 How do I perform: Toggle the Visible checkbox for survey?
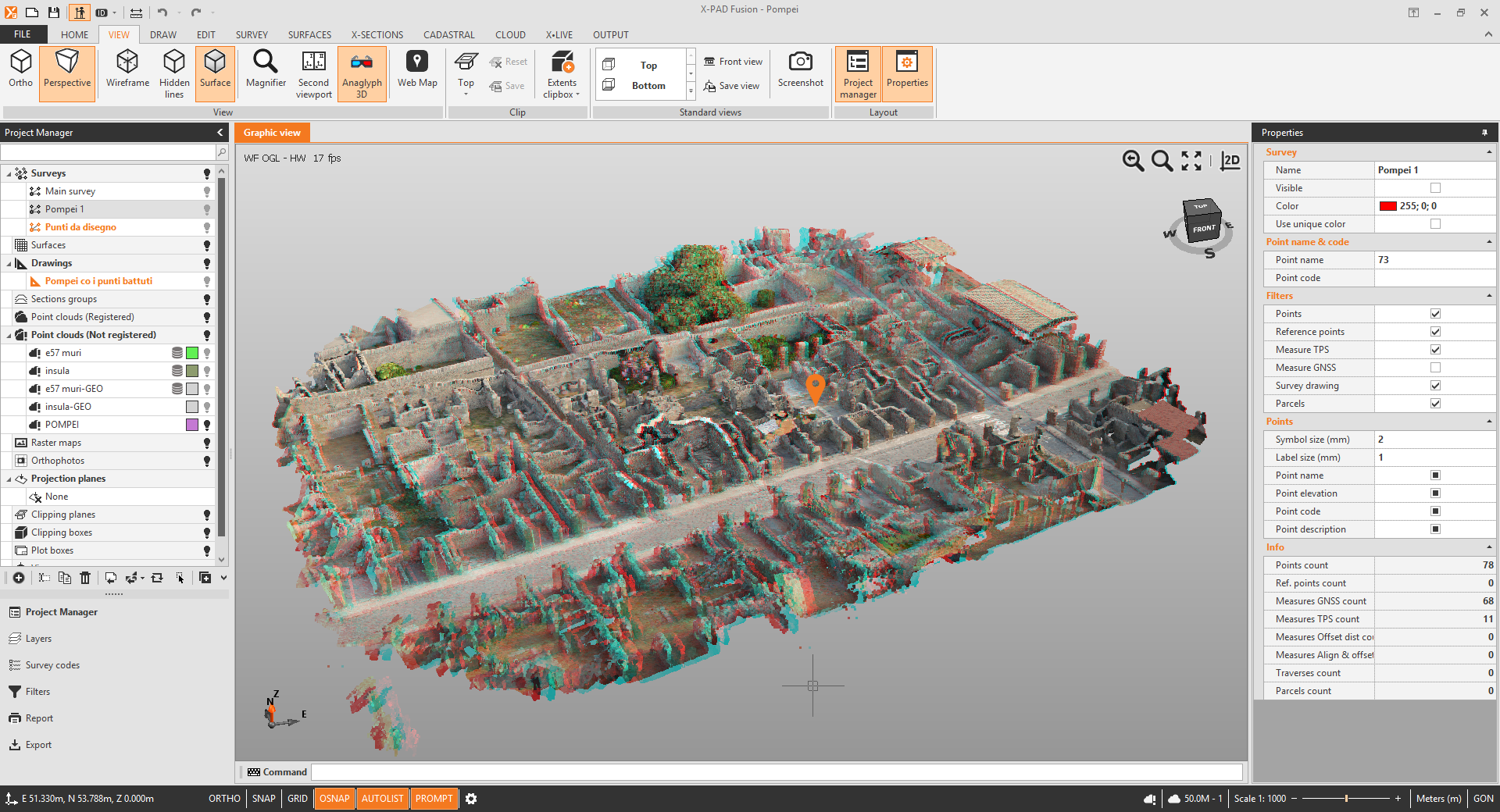pos(1435,188)
